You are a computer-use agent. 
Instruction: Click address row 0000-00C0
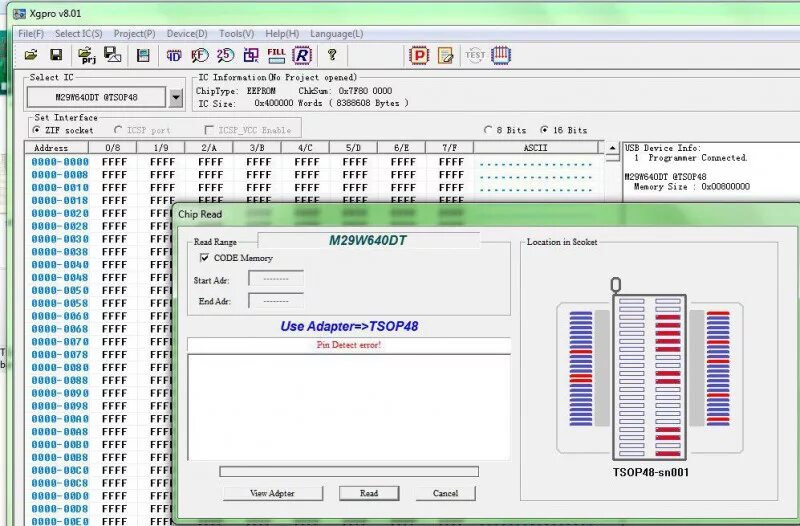(60, 470)
